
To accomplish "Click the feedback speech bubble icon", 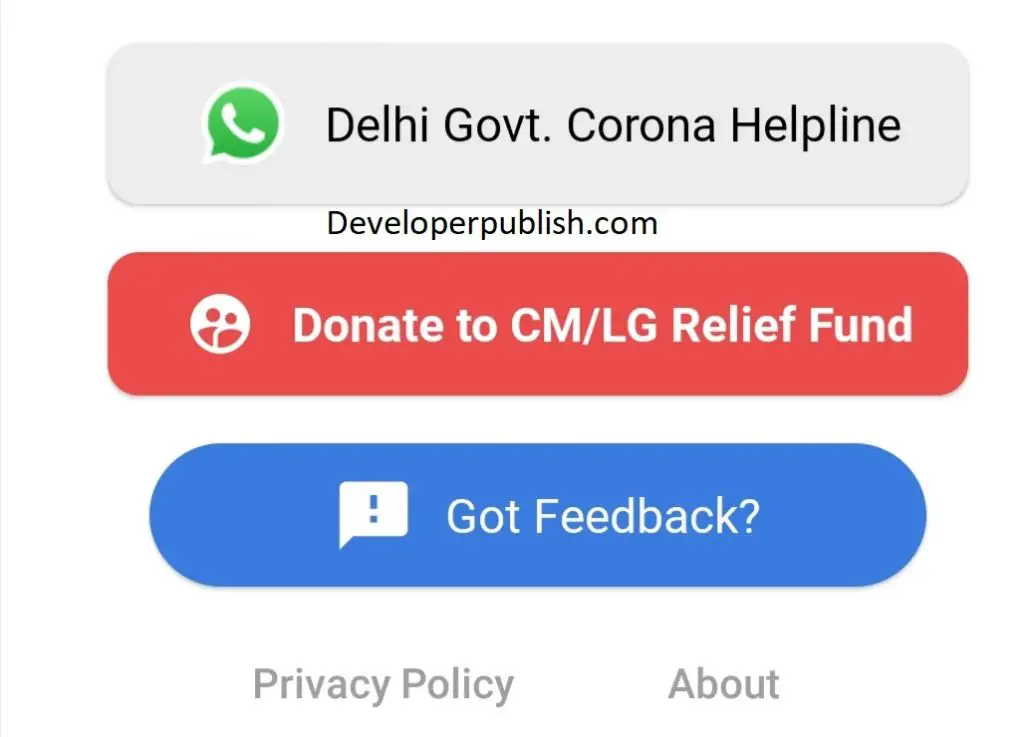I will click(x=374, y=514).
